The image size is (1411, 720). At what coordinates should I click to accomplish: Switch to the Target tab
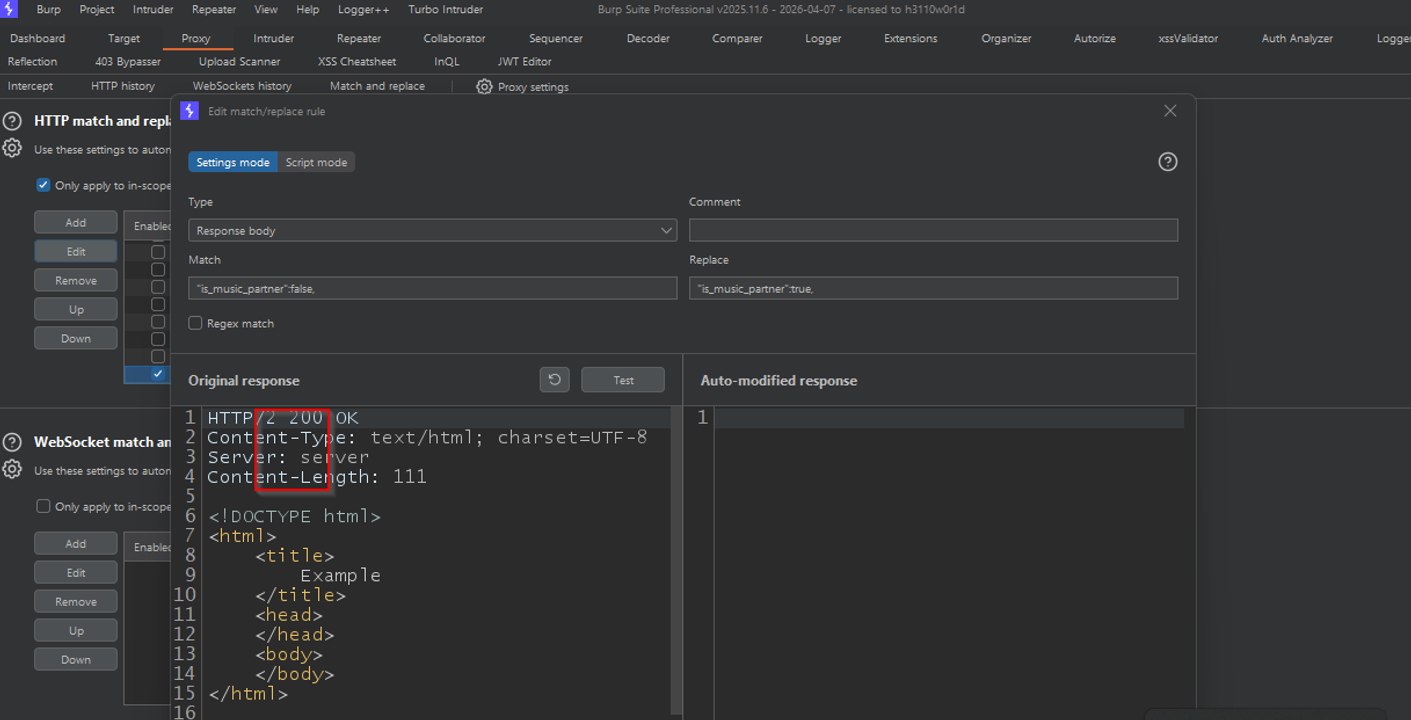pos(124,39)
